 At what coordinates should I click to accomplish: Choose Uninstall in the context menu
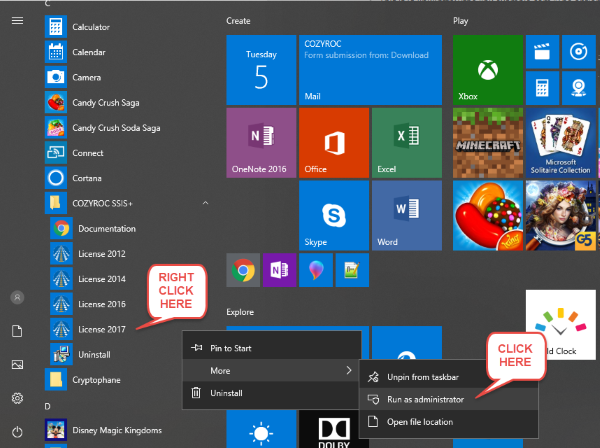[x=272, y=393]
